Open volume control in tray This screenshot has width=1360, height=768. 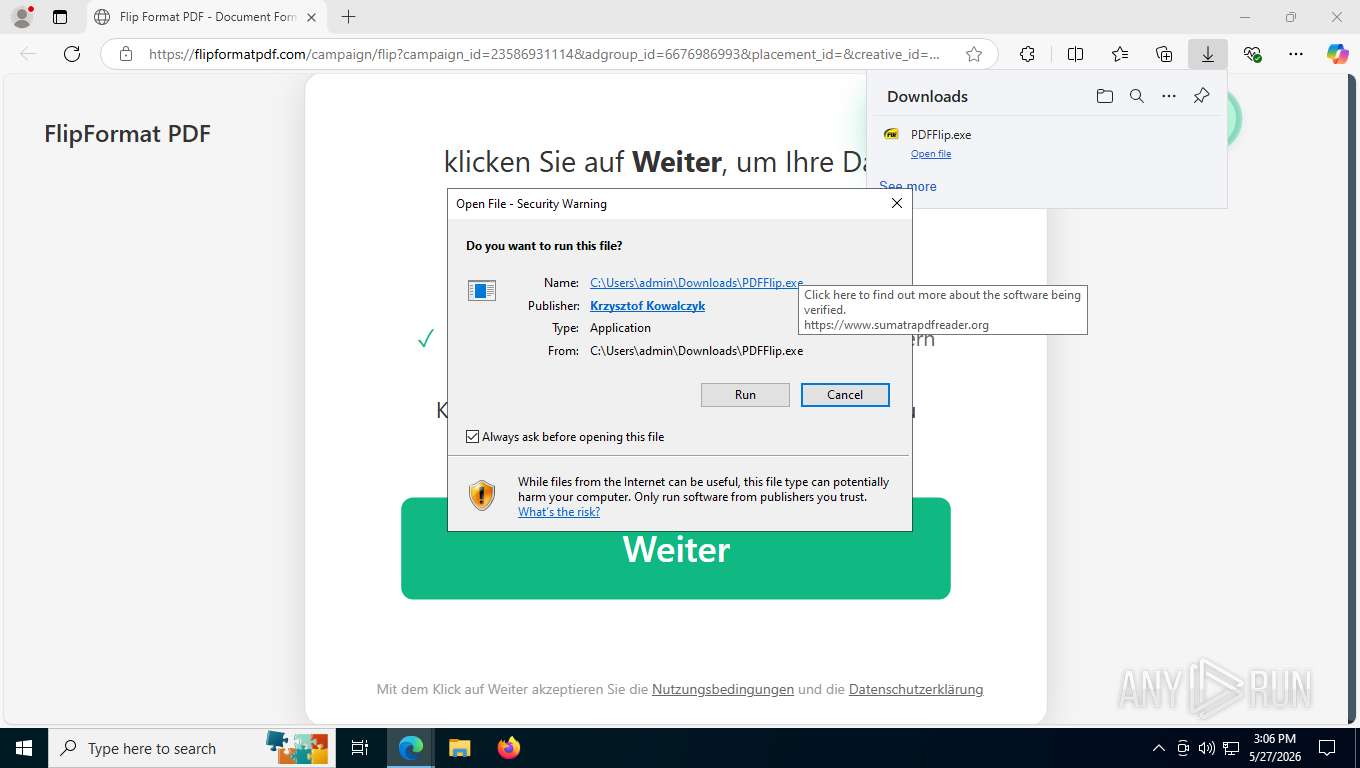1207,748
